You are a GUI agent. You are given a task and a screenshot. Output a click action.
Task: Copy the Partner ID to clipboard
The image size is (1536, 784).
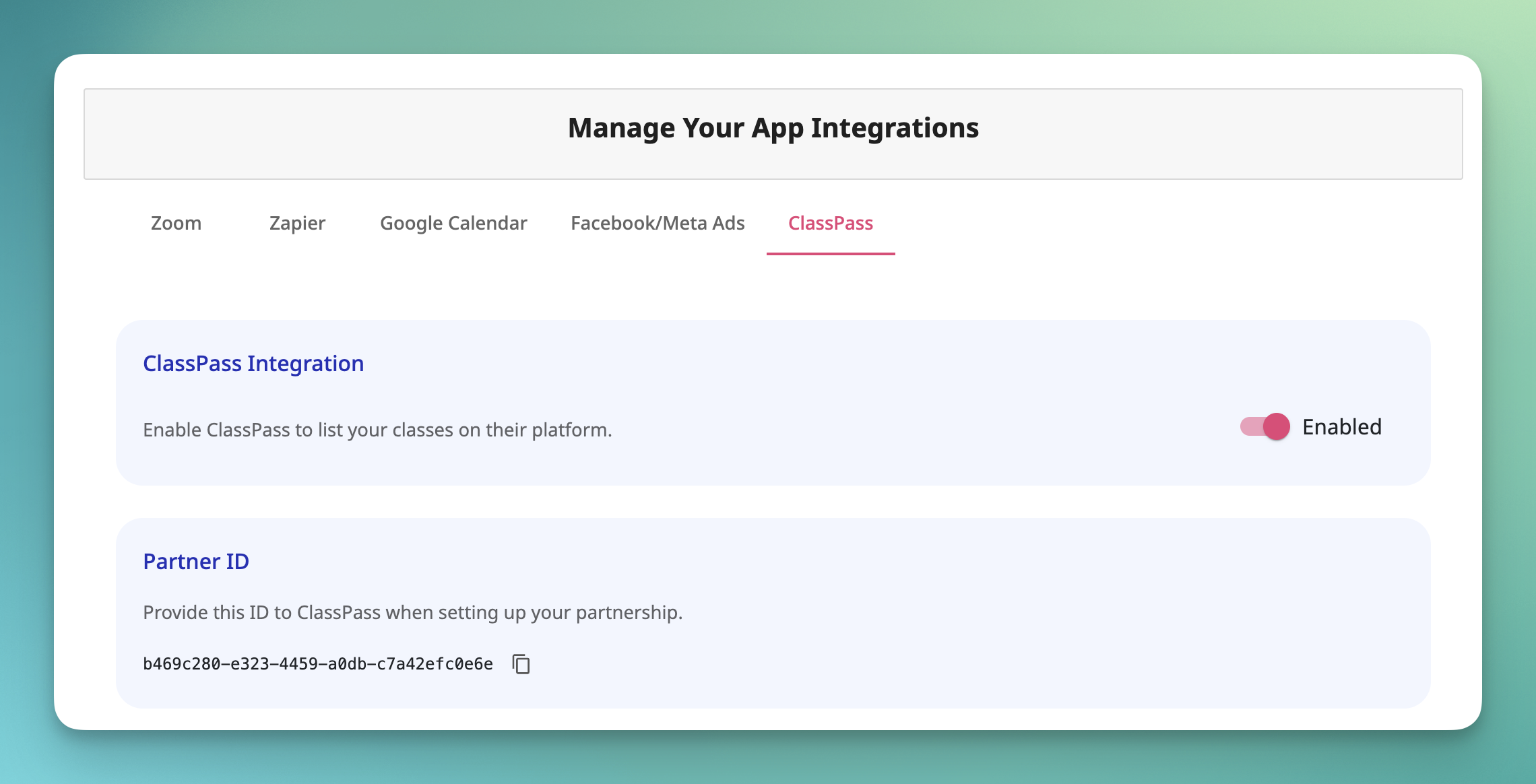(521, 664)
